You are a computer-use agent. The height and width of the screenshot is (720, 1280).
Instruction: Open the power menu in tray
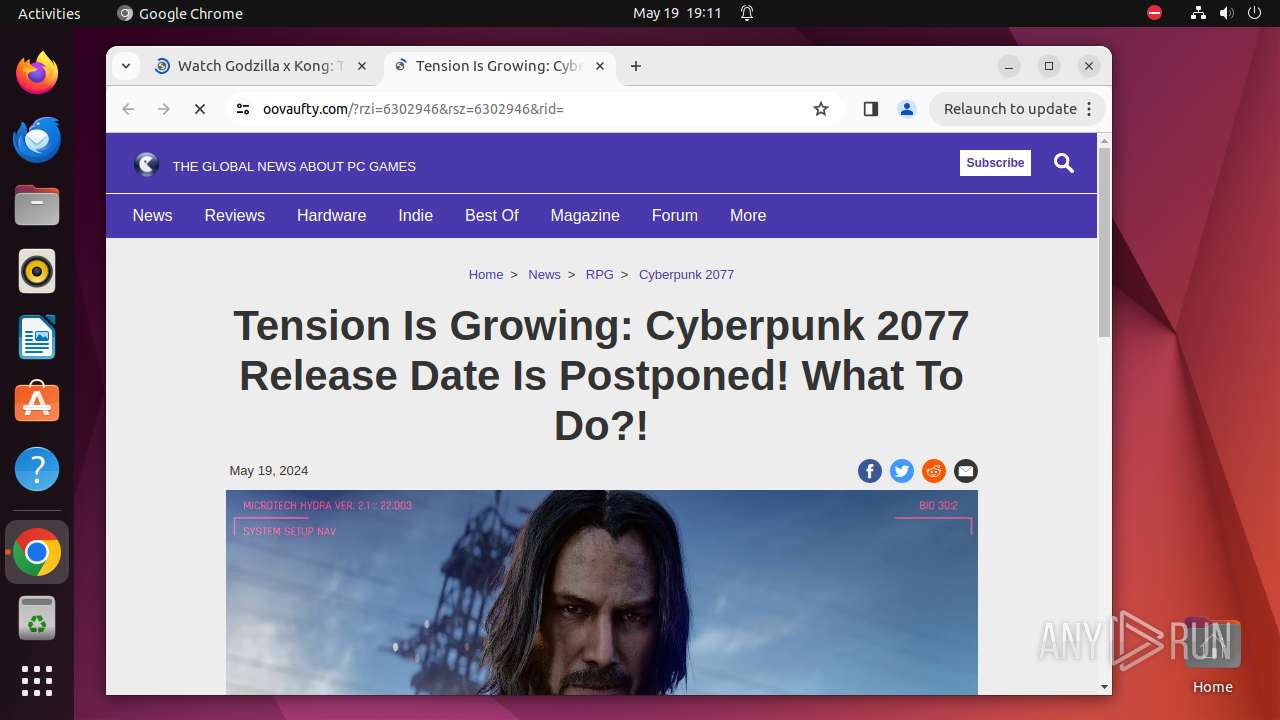[1254, 13]
